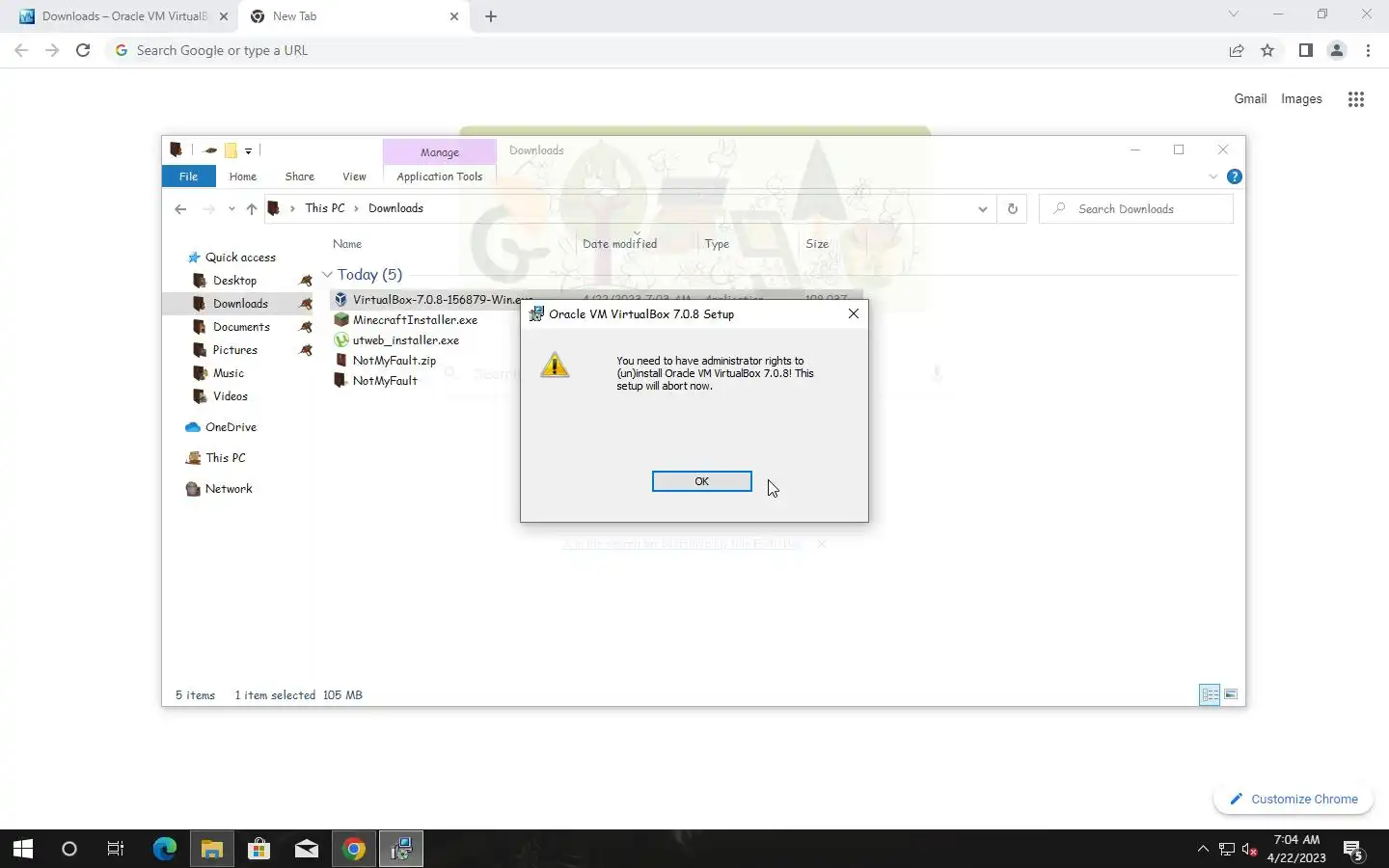Image resolution: width=1389 pixels, height=868 pixels.
Task: Open Videos in navigation pane
Action: pos(230,396)
